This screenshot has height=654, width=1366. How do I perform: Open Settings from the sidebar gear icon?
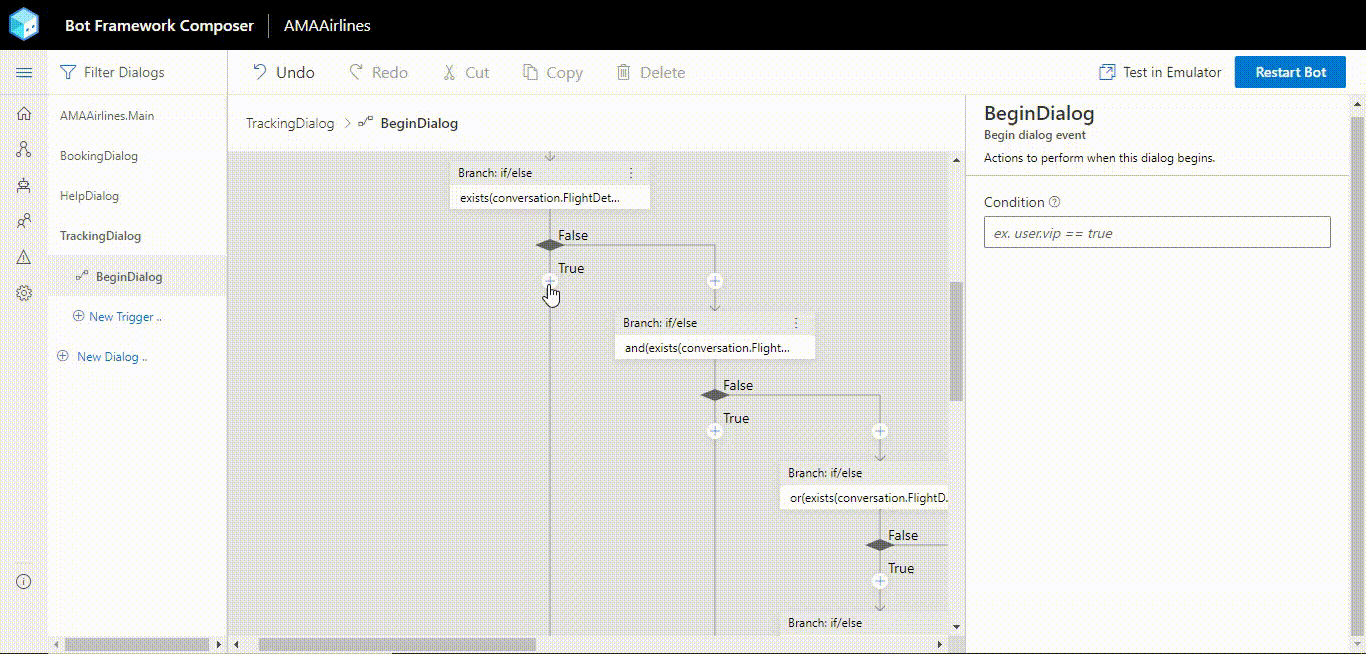pyautogui.click(x=24, y=293)
